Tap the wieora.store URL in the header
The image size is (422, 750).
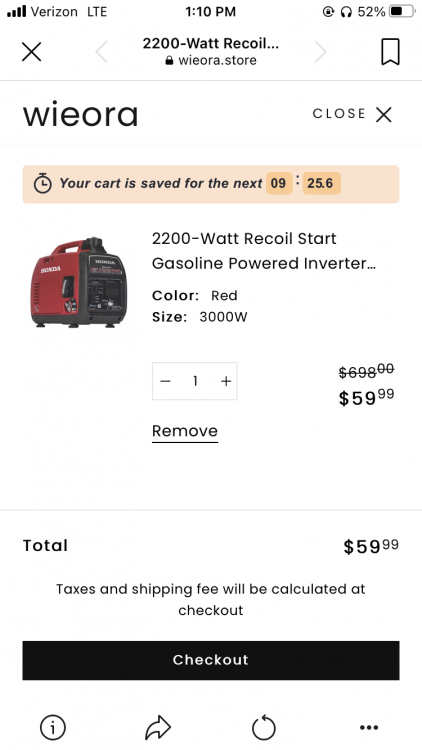[211, 60]
